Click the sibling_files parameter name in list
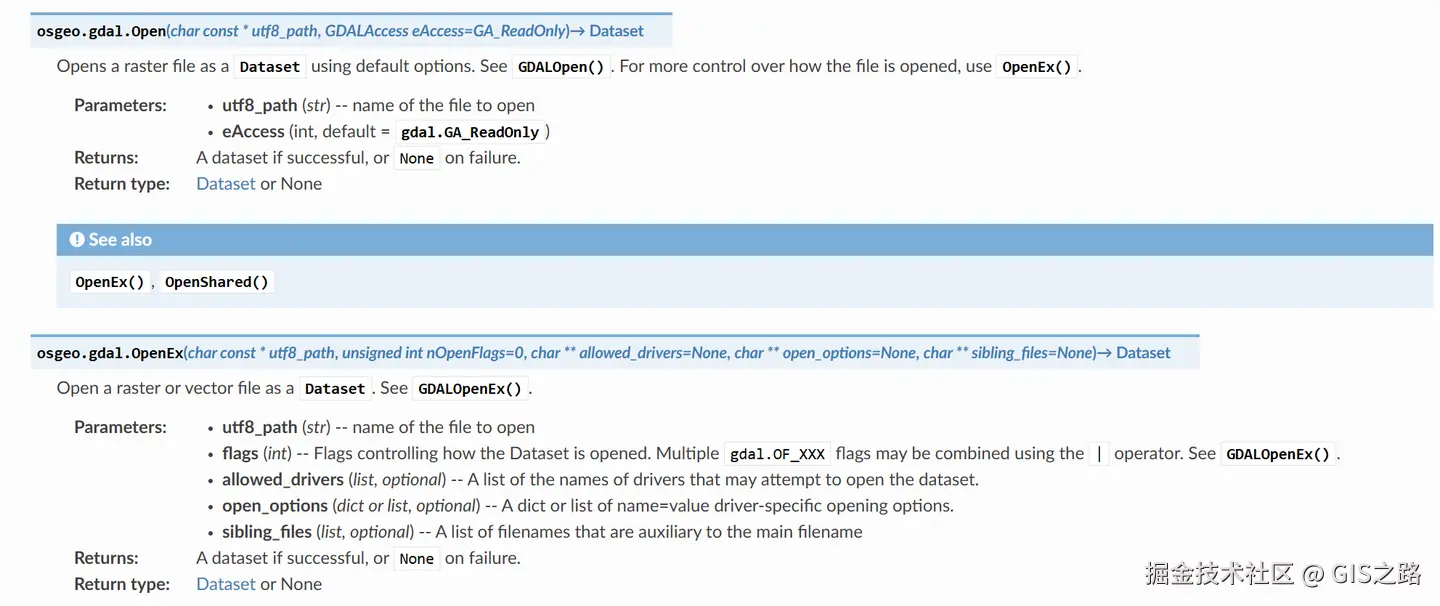 (267, 532)
